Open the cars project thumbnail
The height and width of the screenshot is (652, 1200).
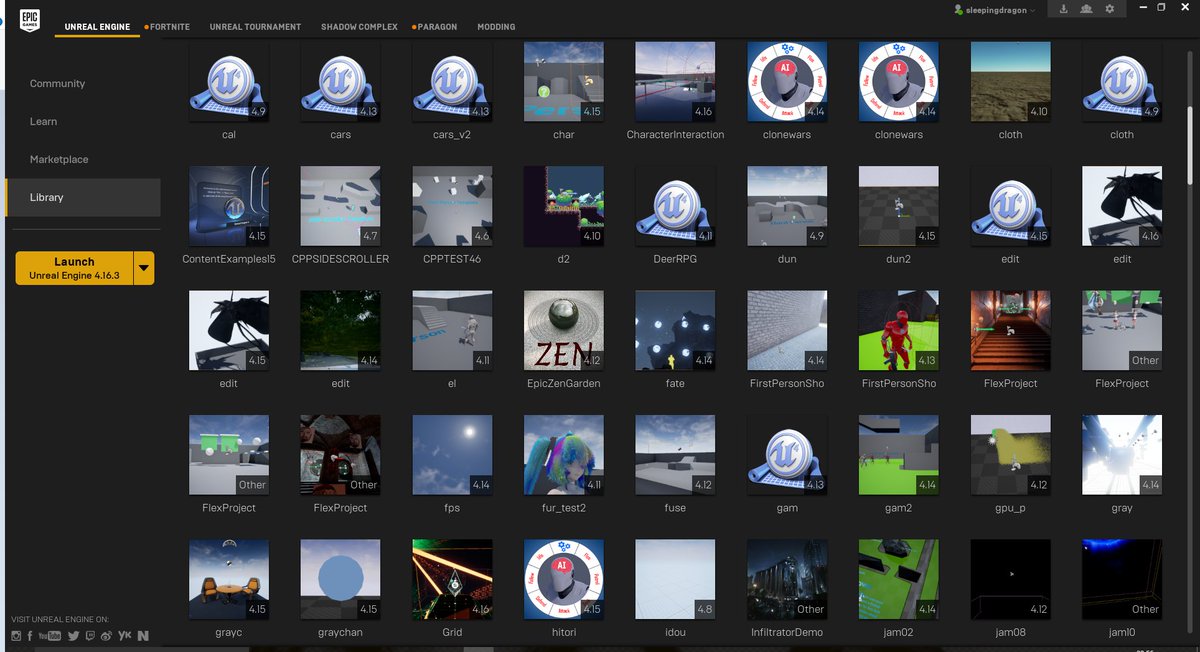[340, 82]
